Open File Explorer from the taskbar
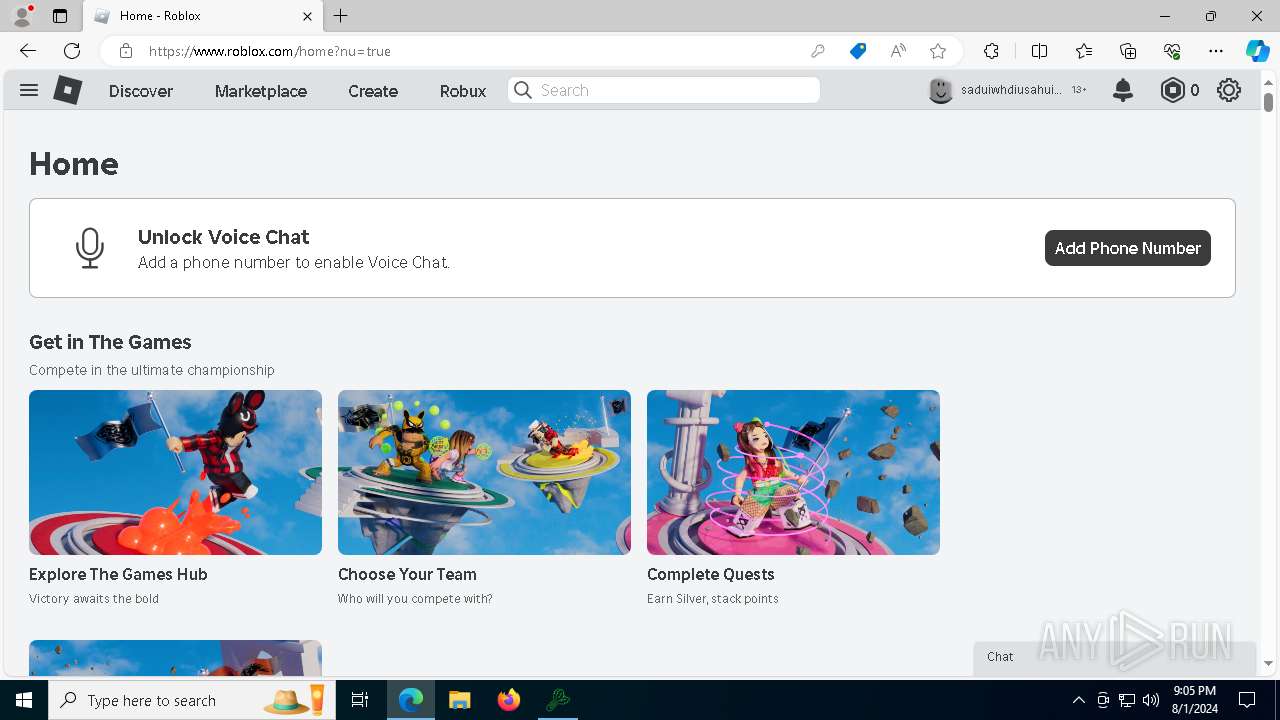The image size is (1280, 720). [459, 700]
